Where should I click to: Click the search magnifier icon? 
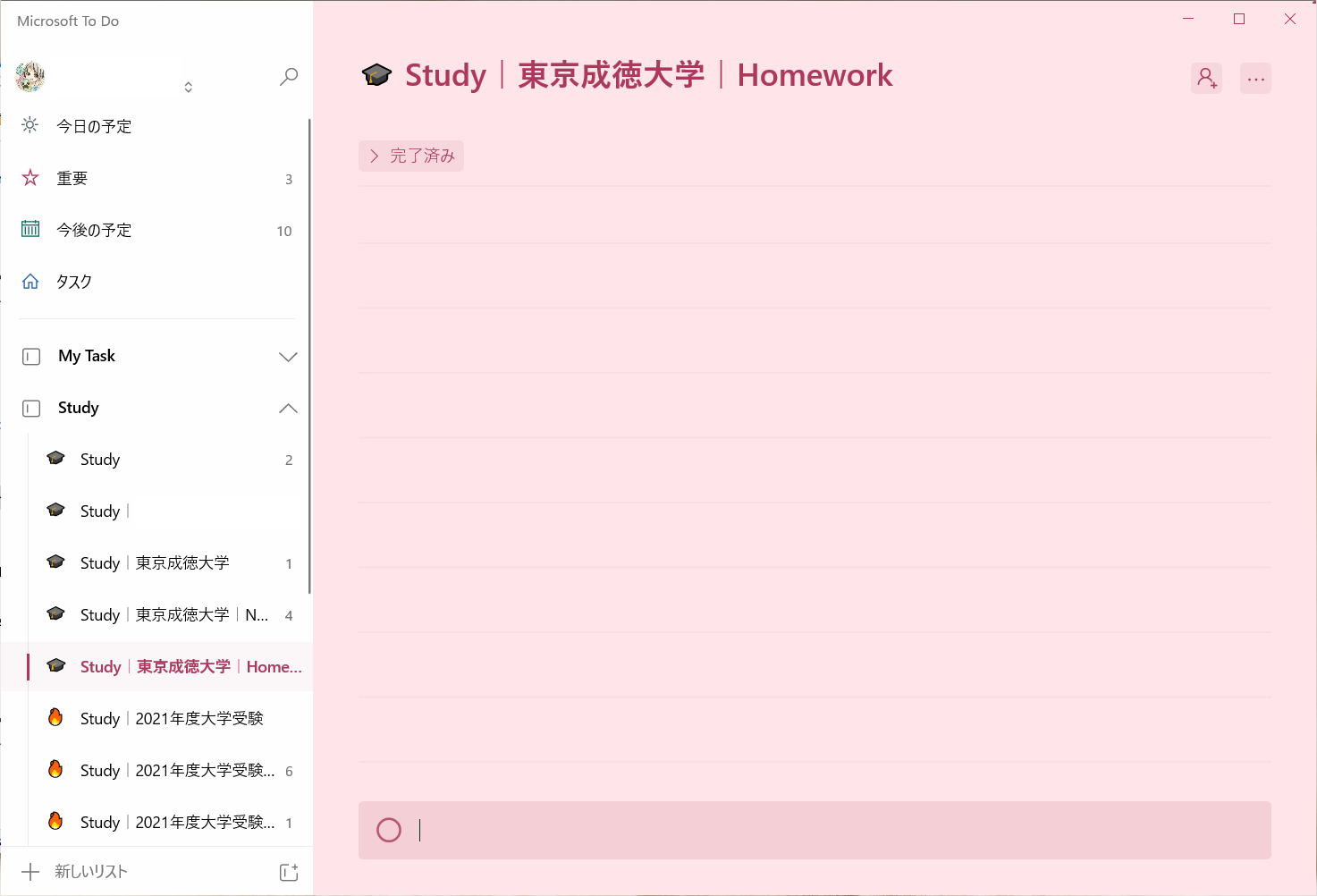tap(289, 77)
